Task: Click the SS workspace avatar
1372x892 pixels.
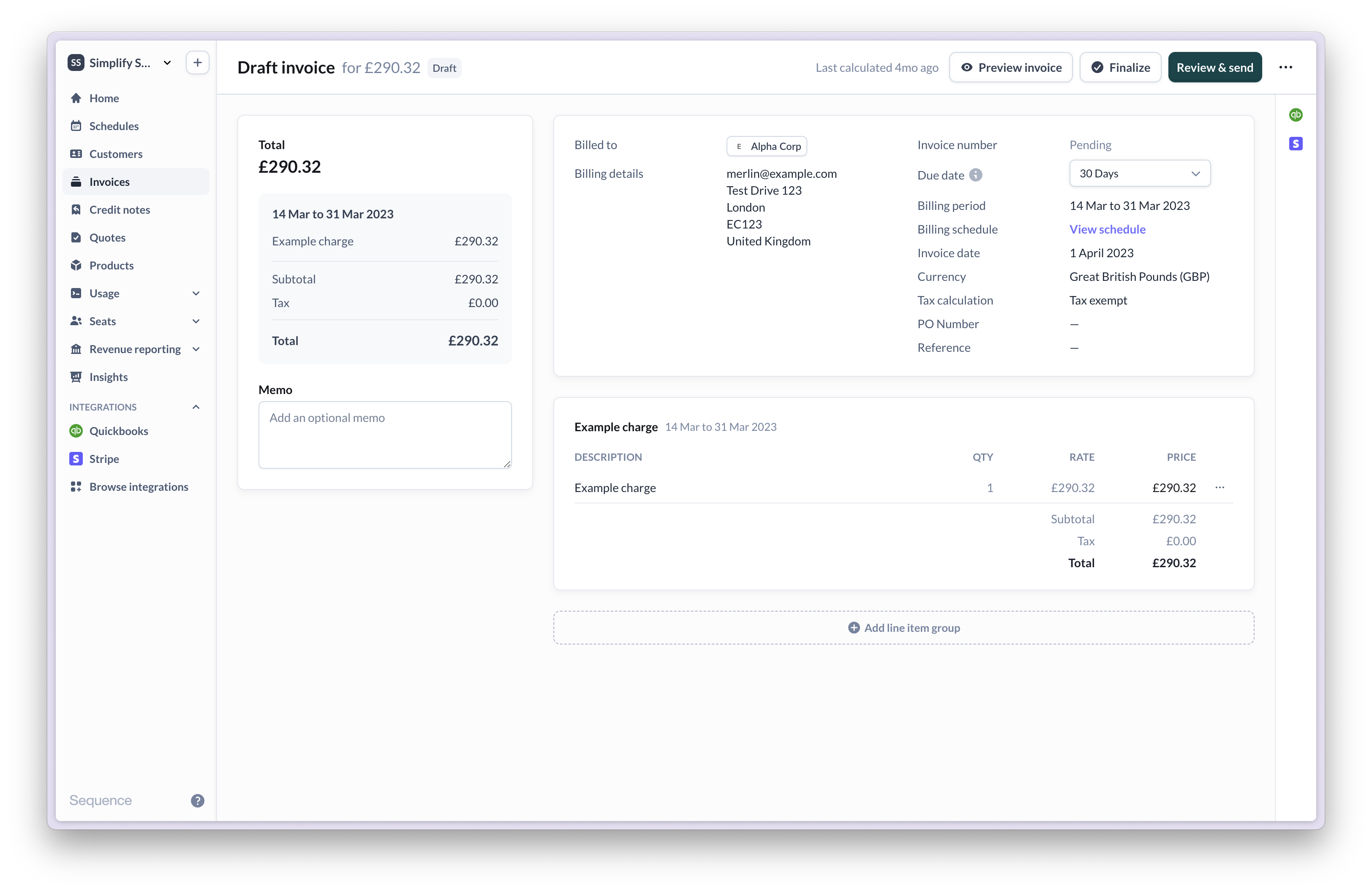Action: (76, 63)
